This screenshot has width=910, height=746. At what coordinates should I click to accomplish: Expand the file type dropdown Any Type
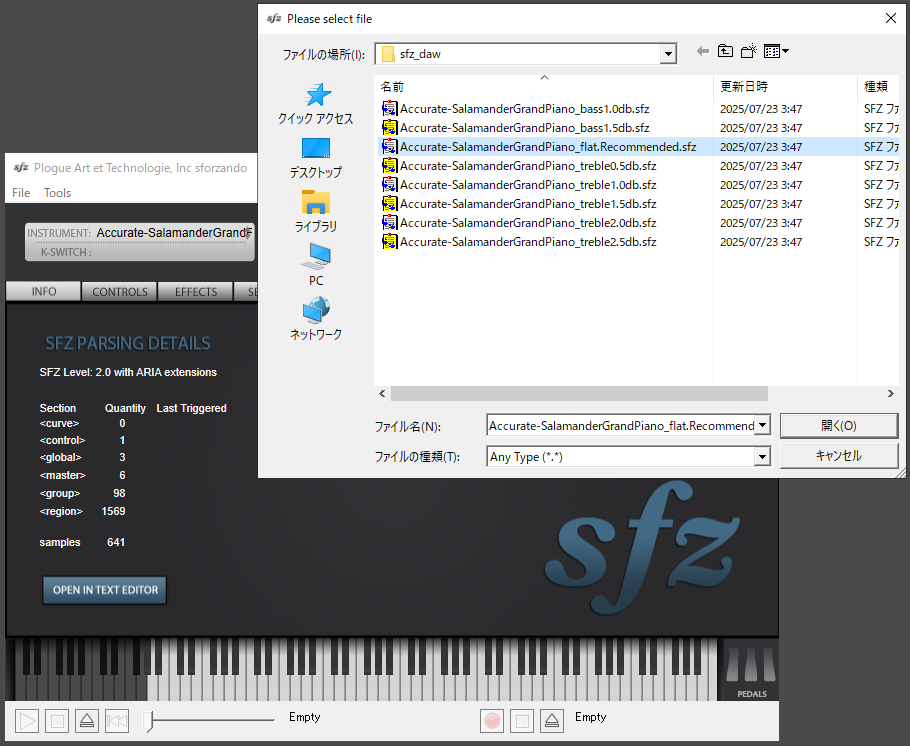coord(763,457)
